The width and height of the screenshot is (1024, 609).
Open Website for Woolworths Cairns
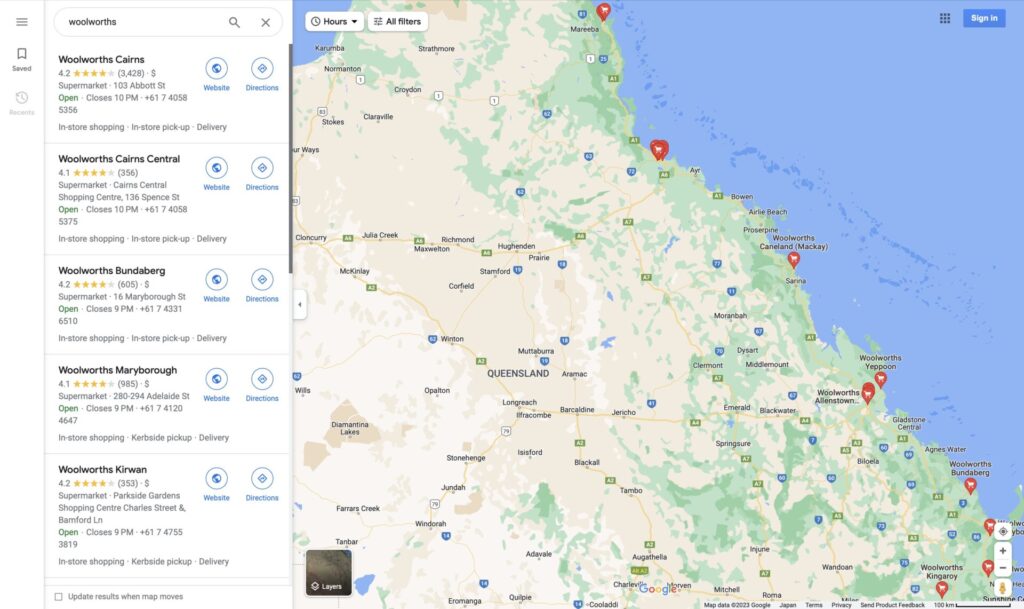216,74
